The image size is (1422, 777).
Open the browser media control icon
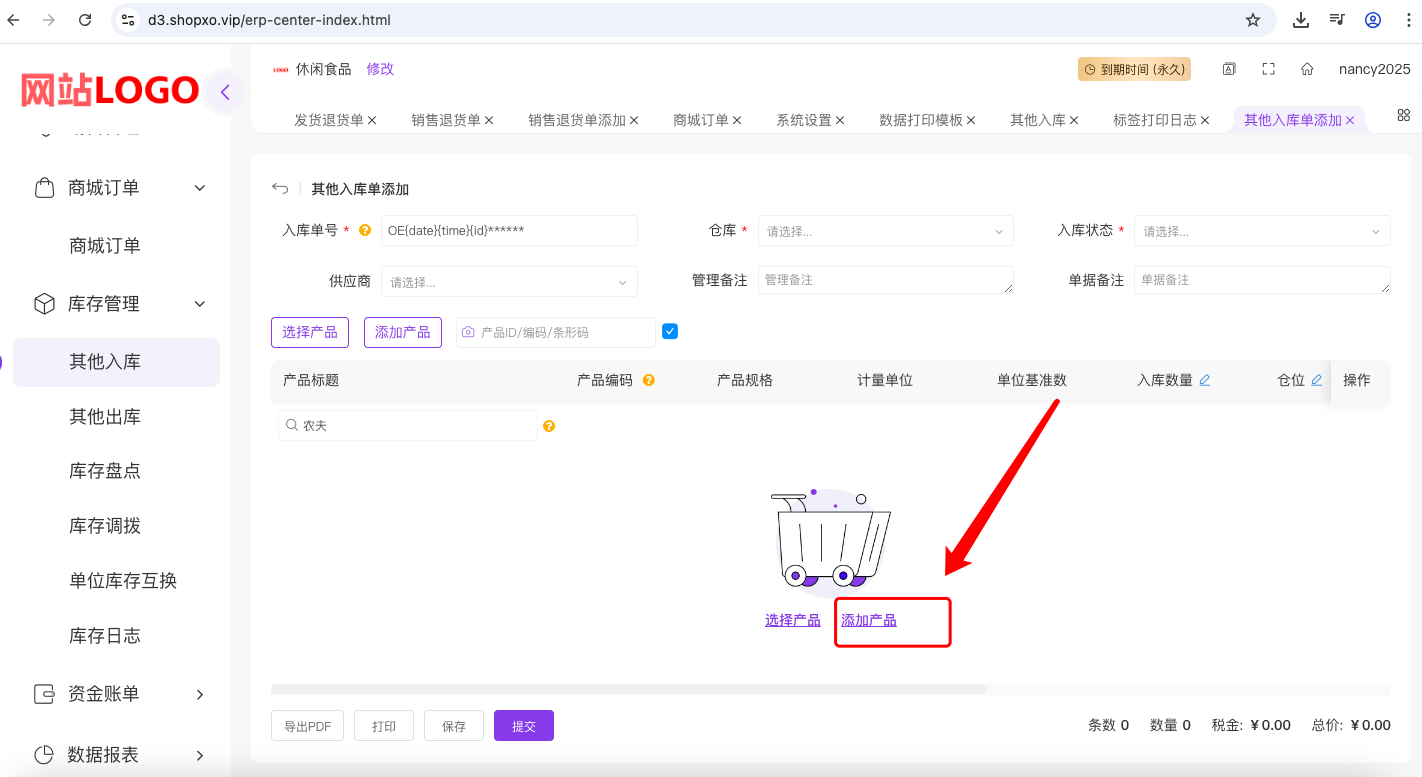tap(1337, 20)
